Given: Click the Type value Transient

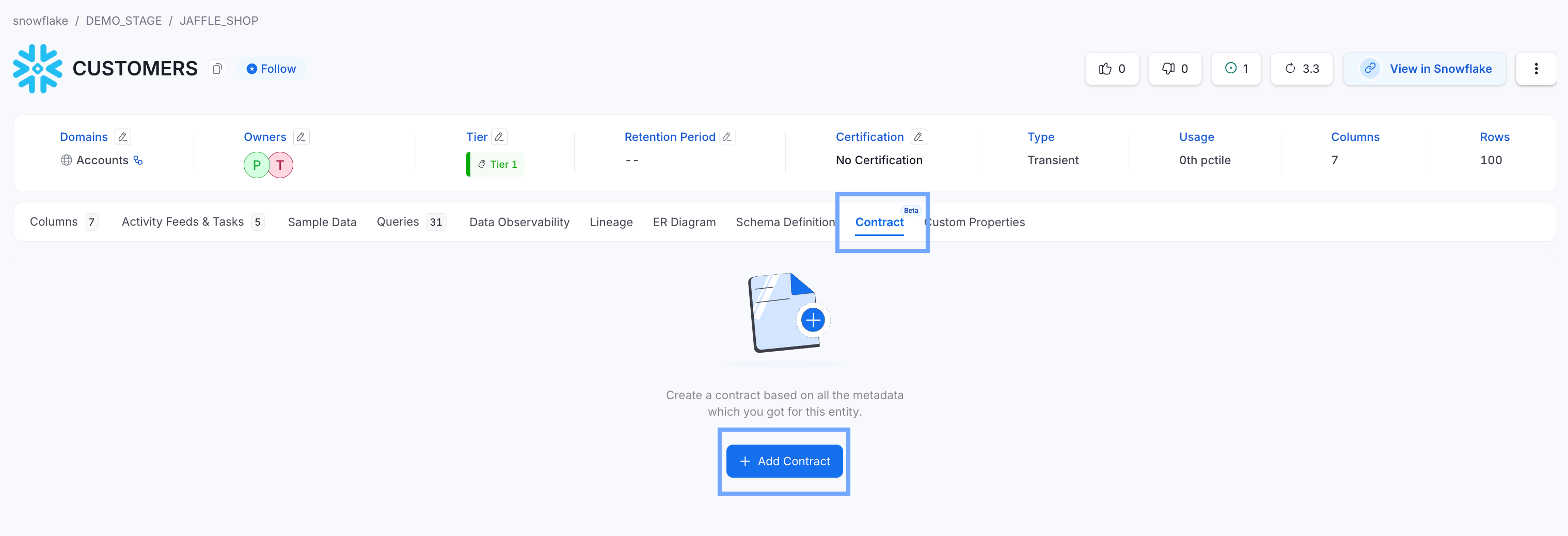Looking at the screenshot, I should [1052, 160].
